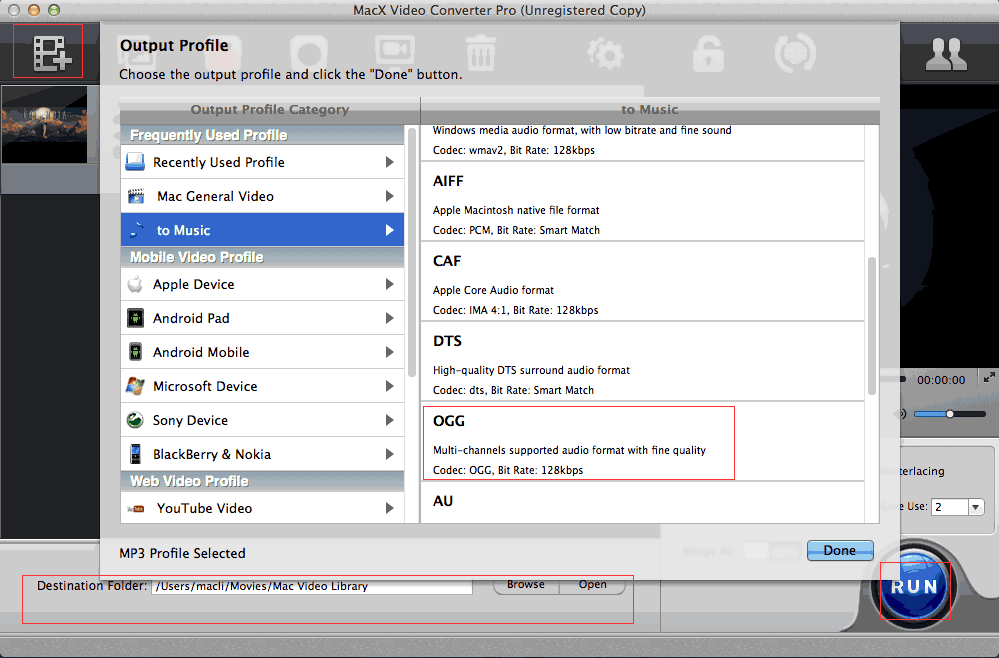The width and height of the screenshot is (999, 658).
Task: Expand the BlackBerry & Nokia arrow
Action: pos(389,454)
